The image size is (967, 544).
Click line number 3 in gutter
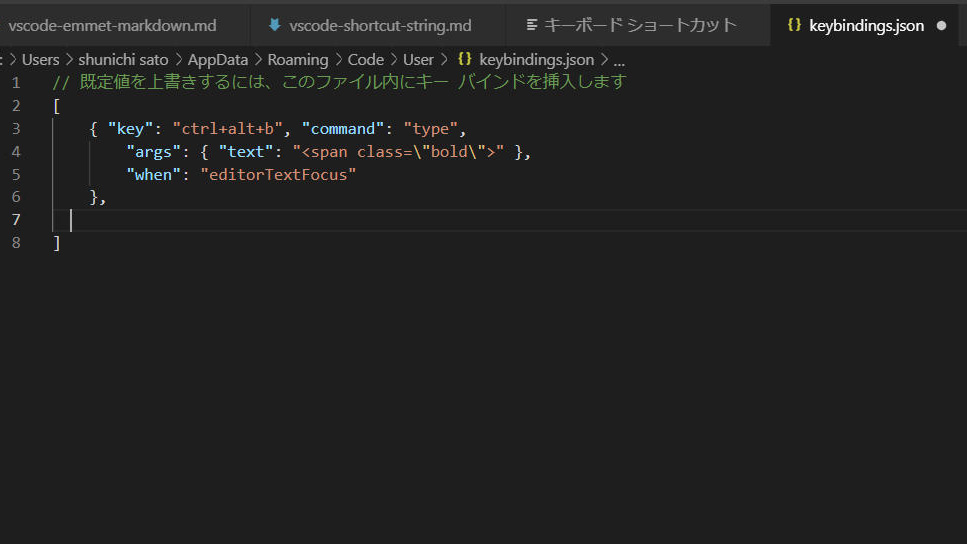(x=16, y=129)
